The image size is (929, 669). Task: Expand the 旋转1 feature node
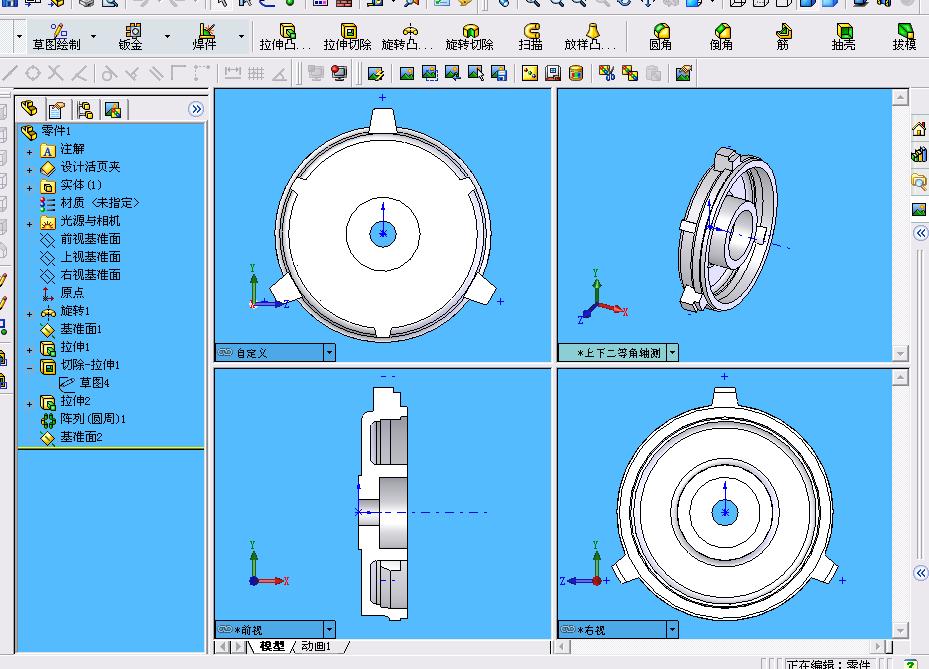pyautogui.click(x=30, y=314)
